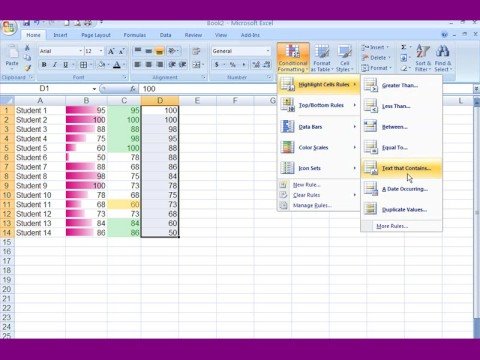Open the Name Box dropdown arrow
Viewport: 480px width, 360px height.
[x=94, y=89]
